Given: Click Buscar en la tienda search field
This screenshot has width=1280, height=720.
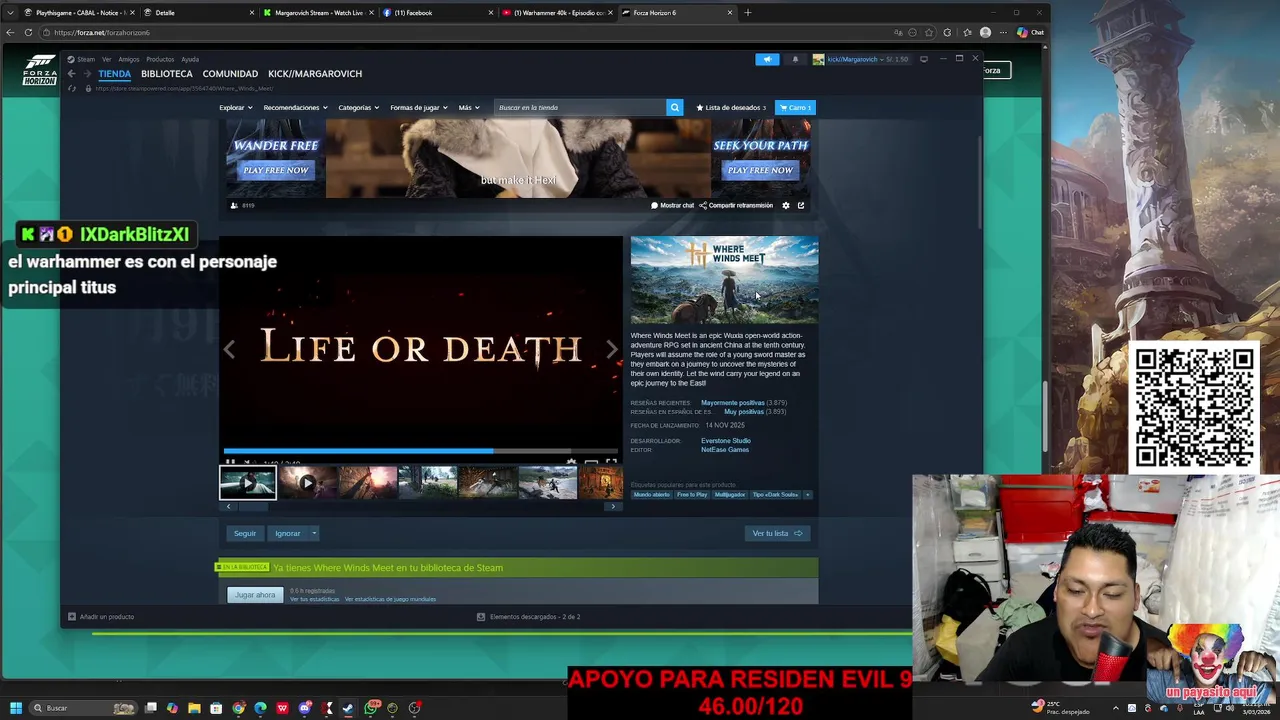Looking at the screenshot, I should pos(580,107).
